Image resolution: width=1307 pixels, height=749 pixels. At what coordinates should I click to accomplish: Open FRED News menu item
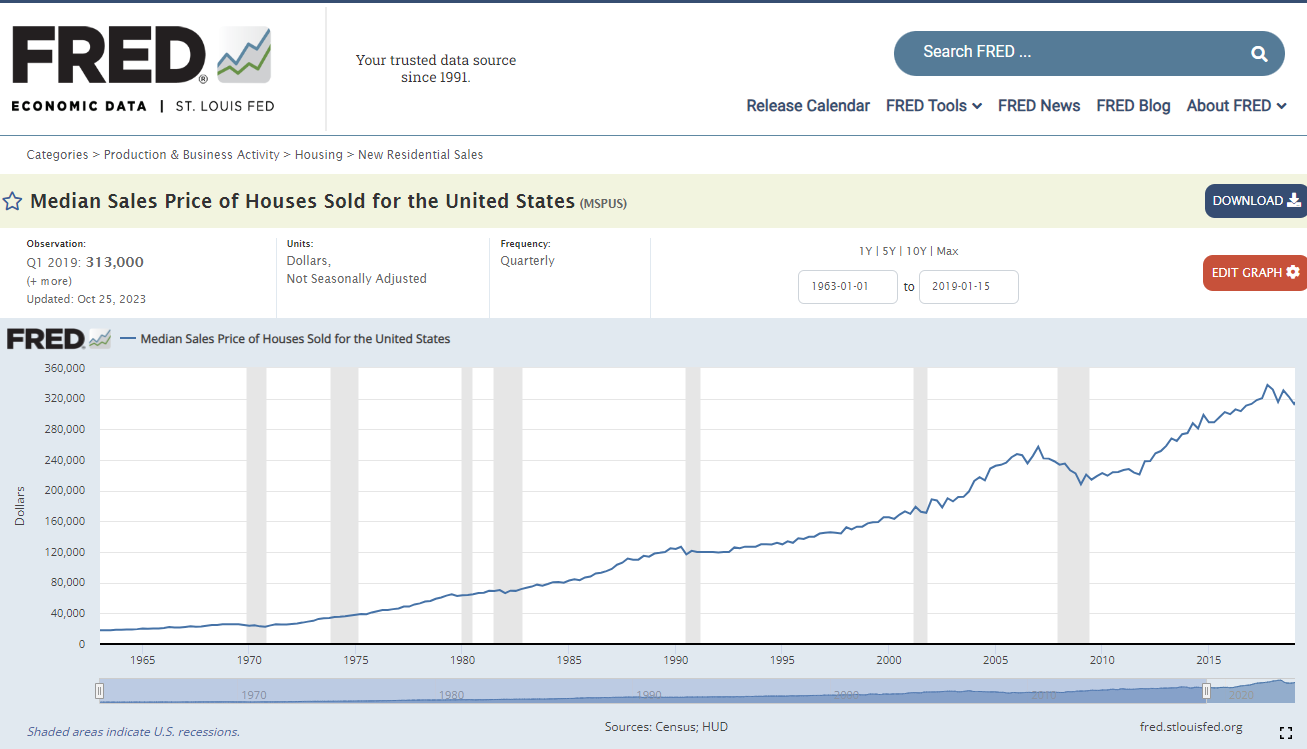[x=1039, y=105]
